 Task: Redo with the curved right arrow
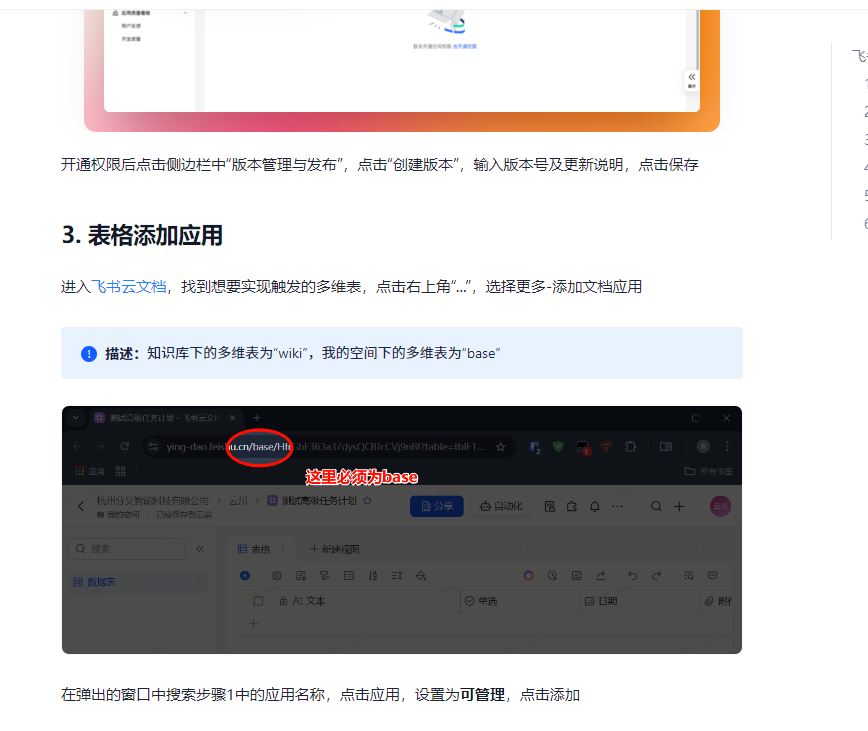pyautogui.click(x=657, y=576)
